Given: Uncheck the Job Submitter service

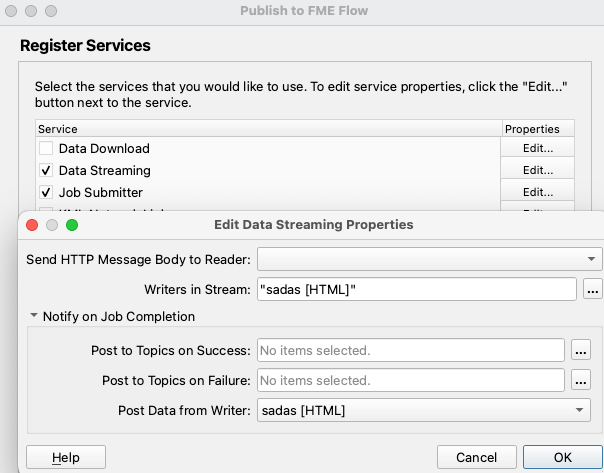Looking at the screenshot, I should tap(46, 192).
